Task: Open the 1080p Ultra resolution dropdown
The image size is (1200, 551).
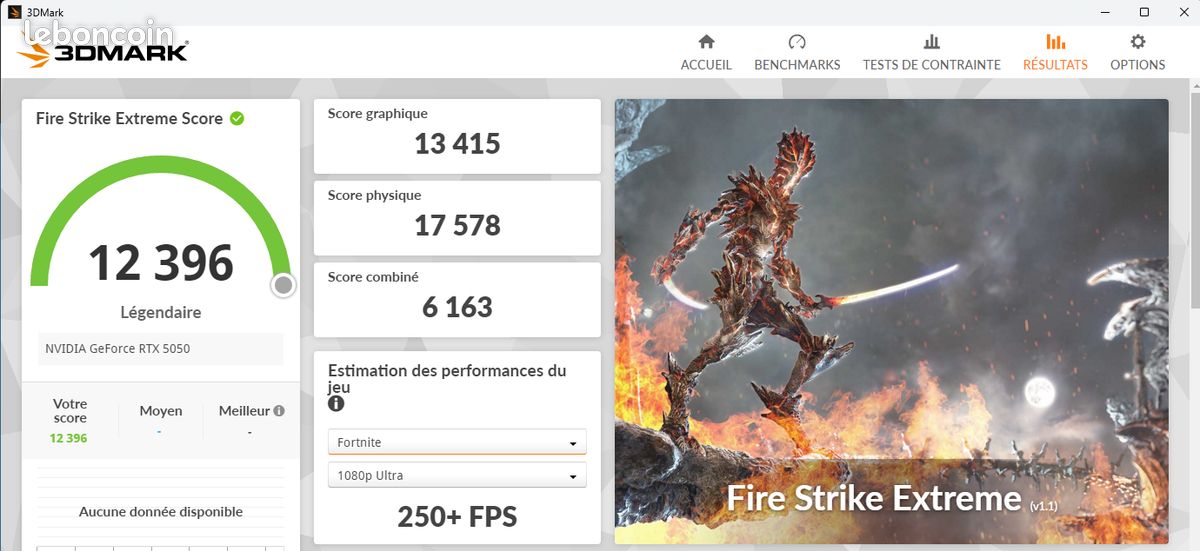Action: 457,475
